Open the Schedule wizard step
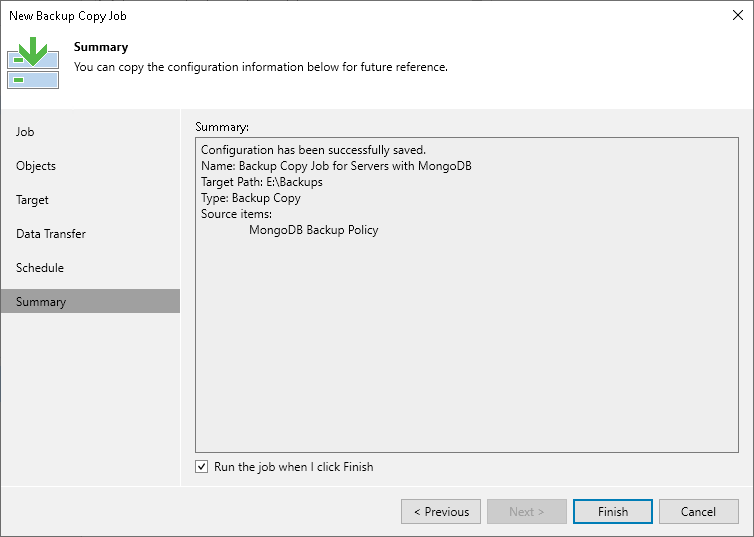Screen dimensions: 754x537 [x=90, y=268]
